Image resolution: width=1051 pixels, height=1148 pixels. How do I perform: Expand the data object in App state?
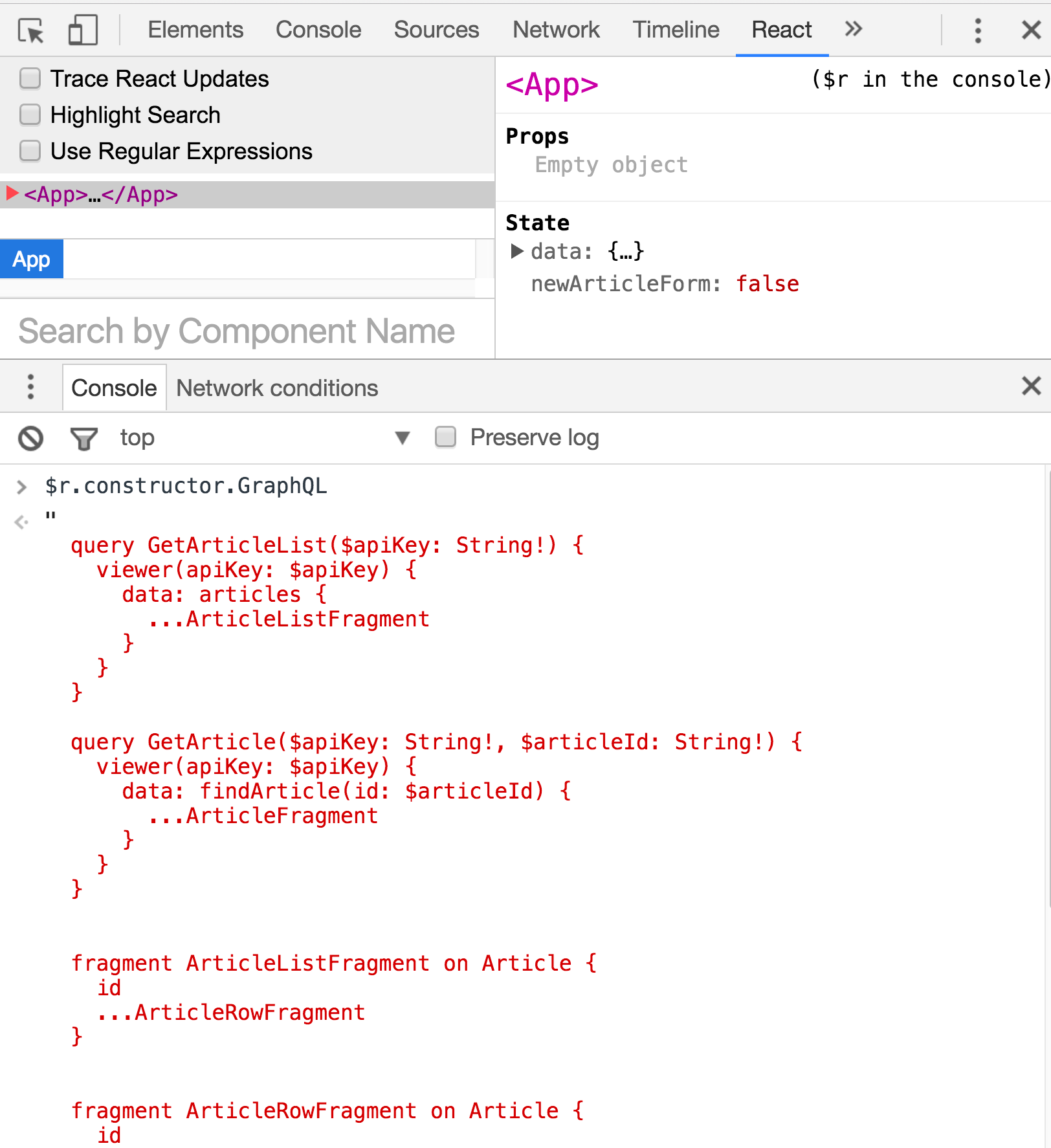point(517,252)
